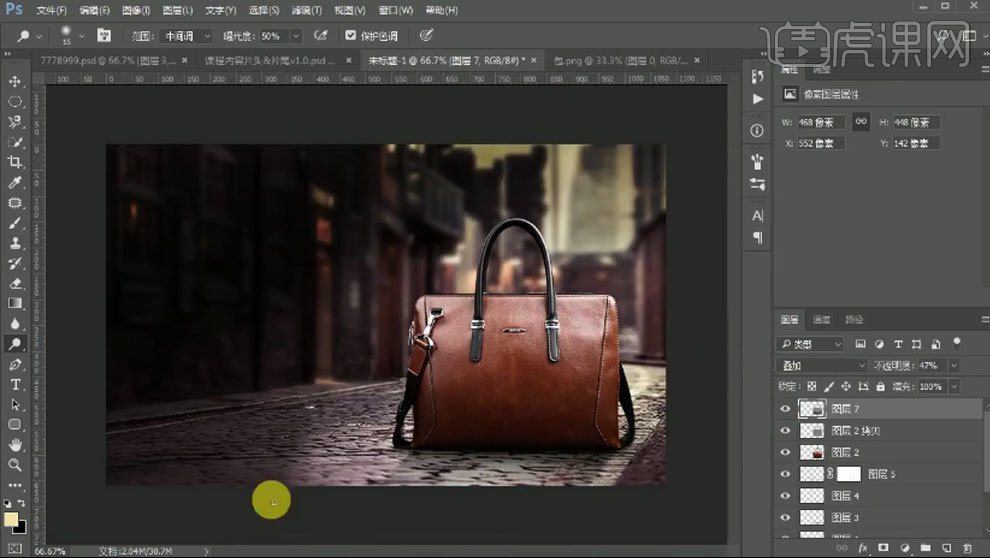This screenshot has width=990, height=558.
Task: Click the layer mask thumbnail of 图层 5
Action: click(848, 474)
